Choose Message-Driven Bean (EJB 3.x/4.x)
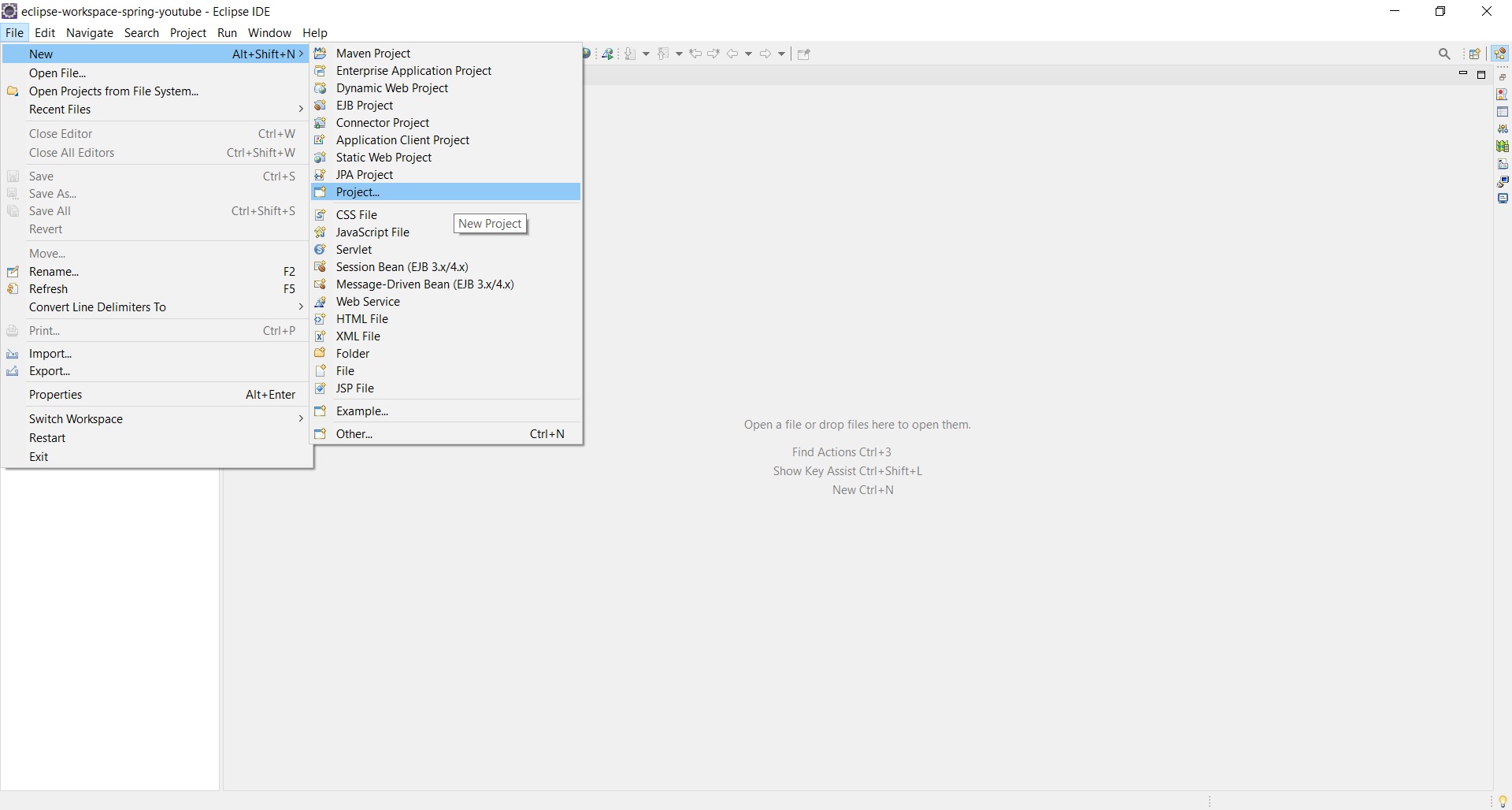Viewport: 1512px width, 810px height. click(x=446, y=284)
